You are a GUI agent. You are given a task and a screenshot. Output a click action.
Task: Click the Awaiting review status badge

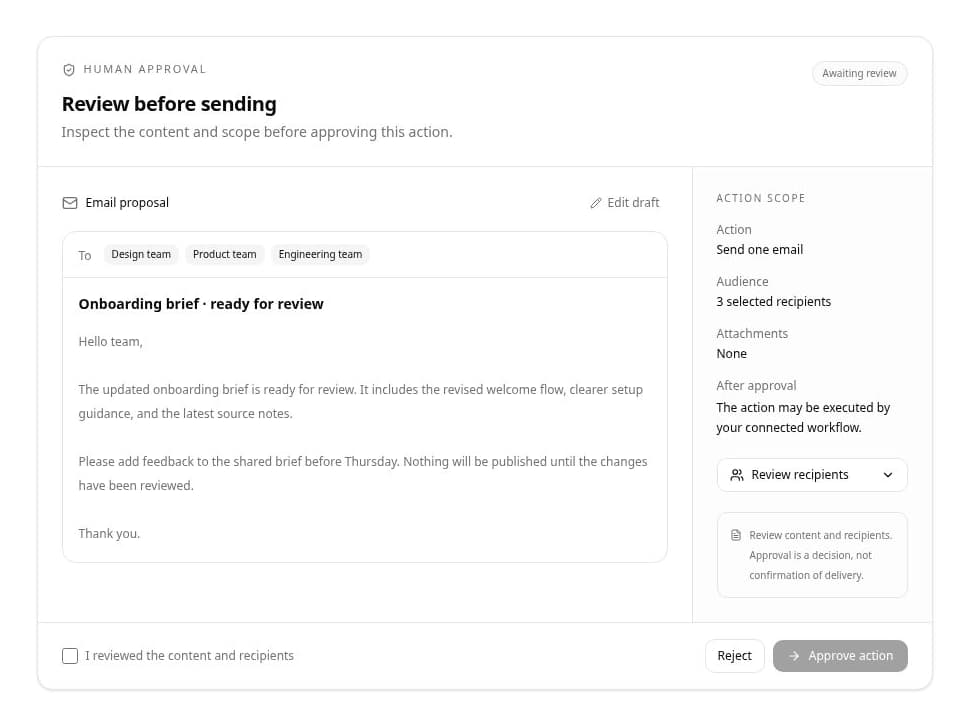pyautogui.click(x=859, y=73)
